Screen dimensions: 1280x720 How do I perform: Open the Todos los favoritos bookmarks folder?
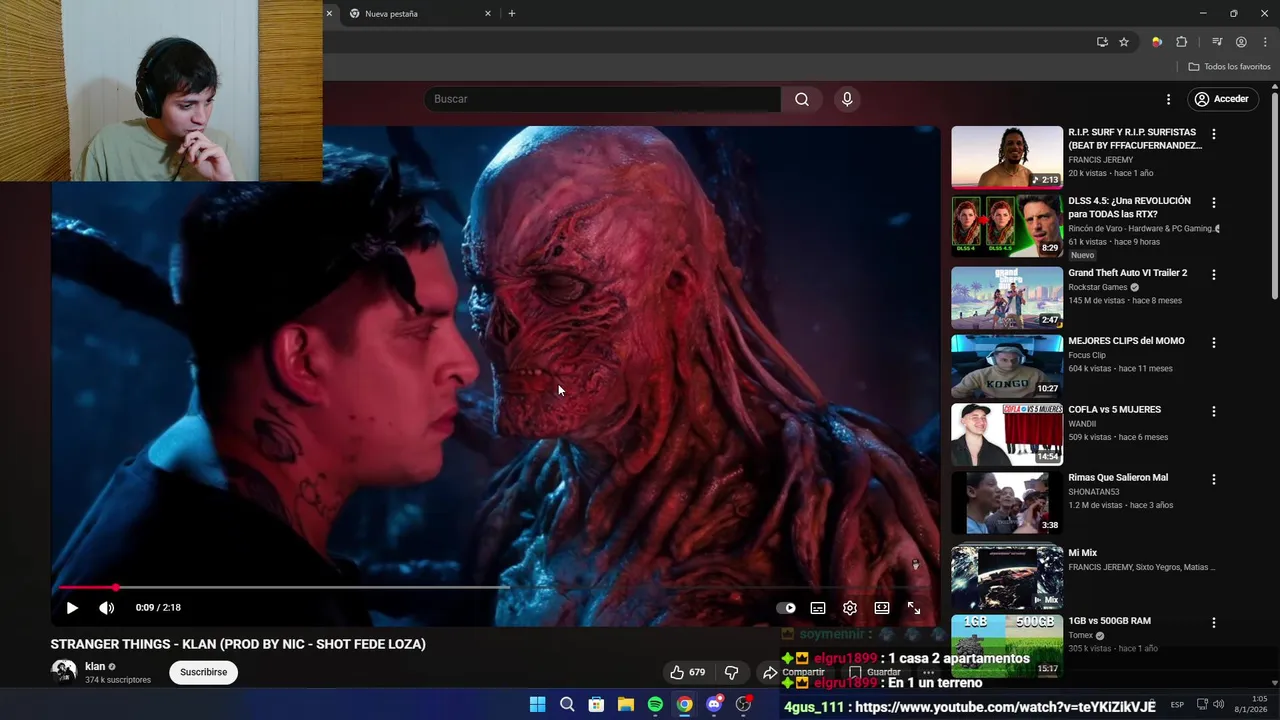pyautogui.click(x=1229, y=67)
